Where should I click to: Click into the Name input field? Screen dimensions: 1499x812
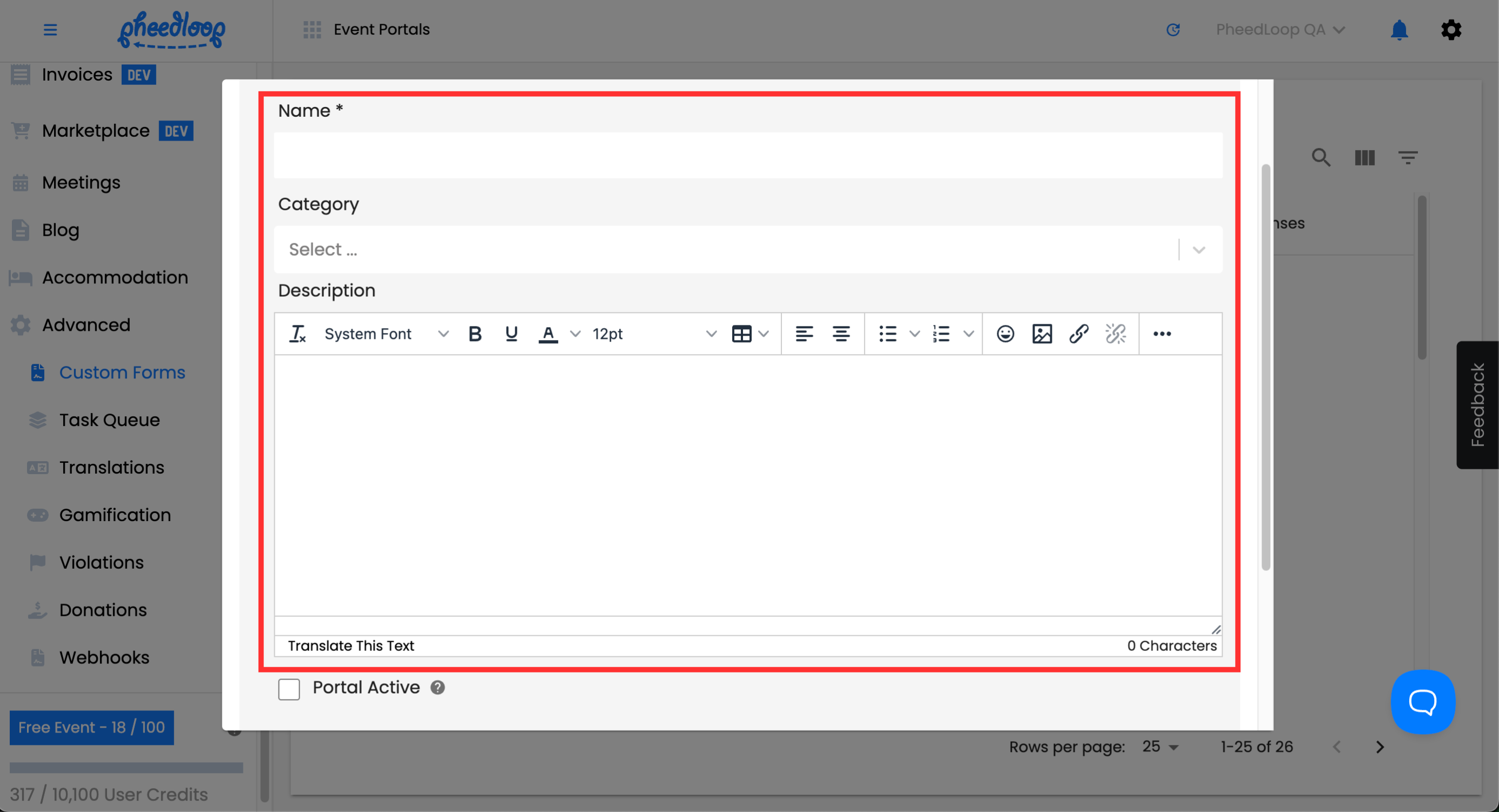point(747,156)
